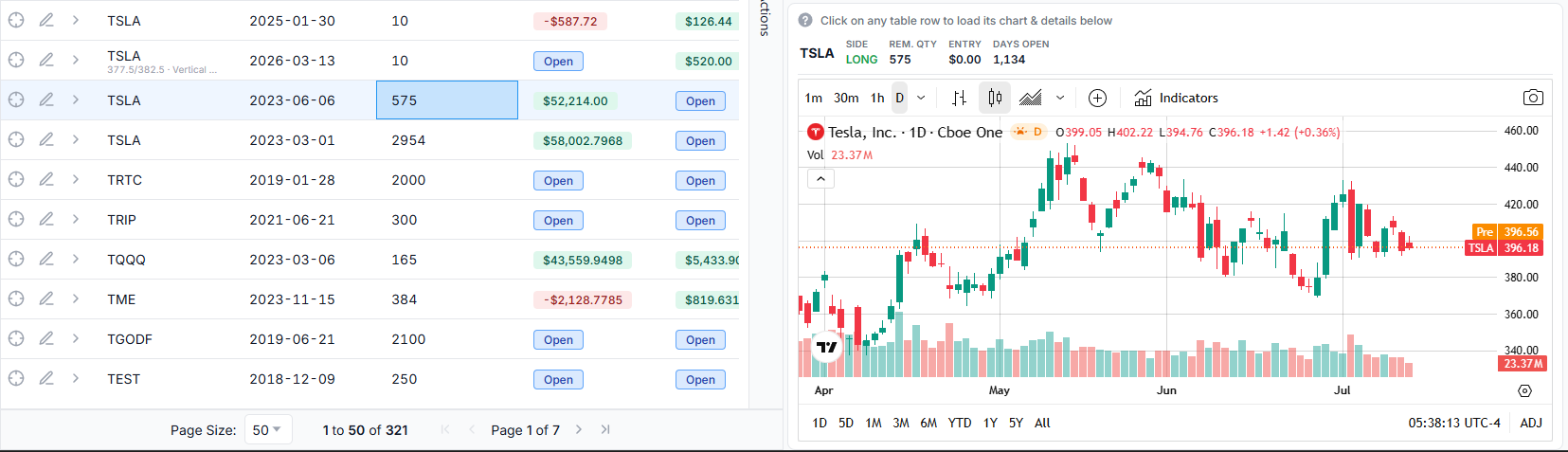Viewport: 1568px width, 452px height.
Task: Open the chart style dropdown arrow
Action: 1060,98
